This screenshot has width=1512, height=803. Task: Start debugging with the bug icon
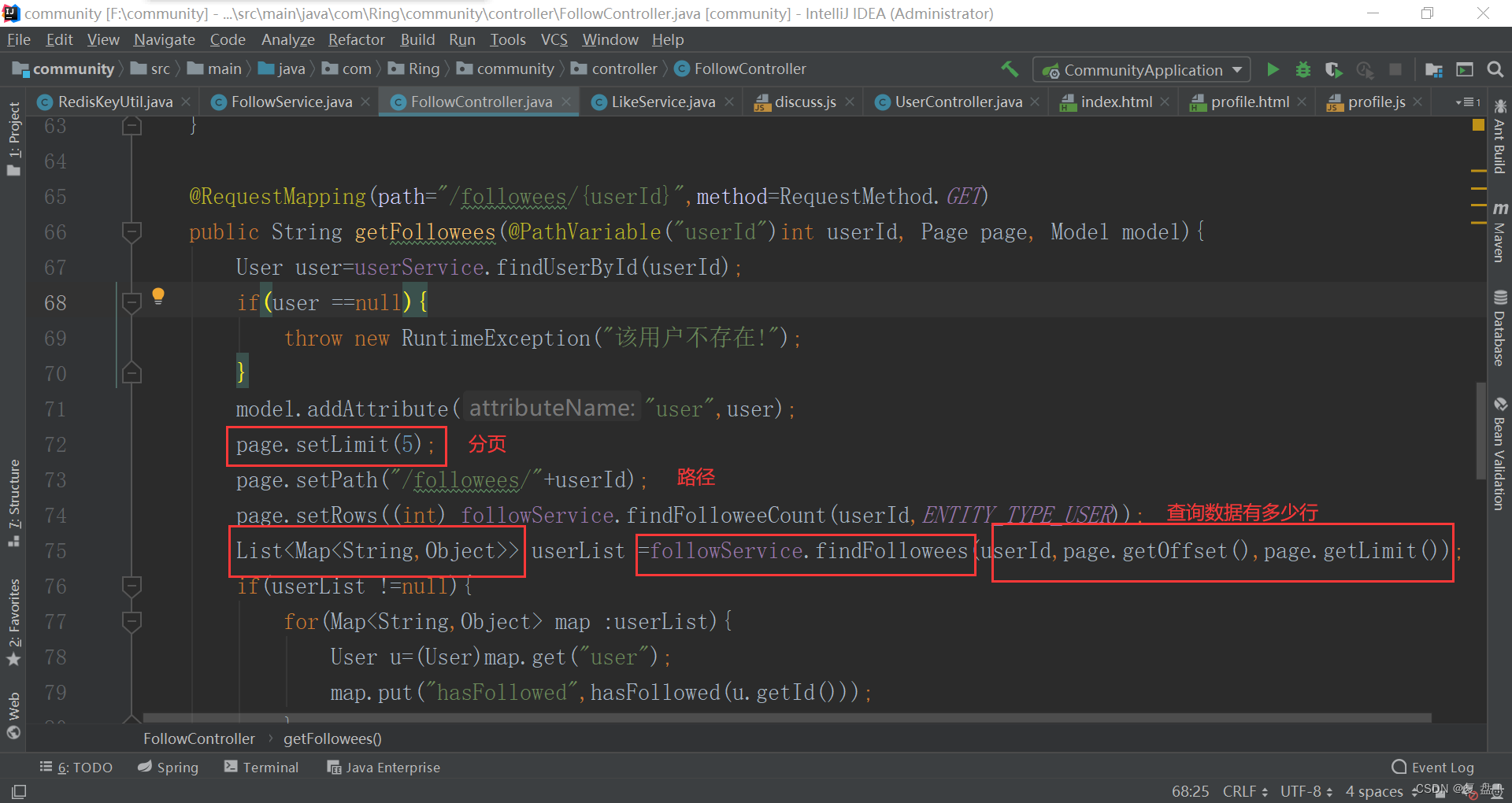(1303, 69)
